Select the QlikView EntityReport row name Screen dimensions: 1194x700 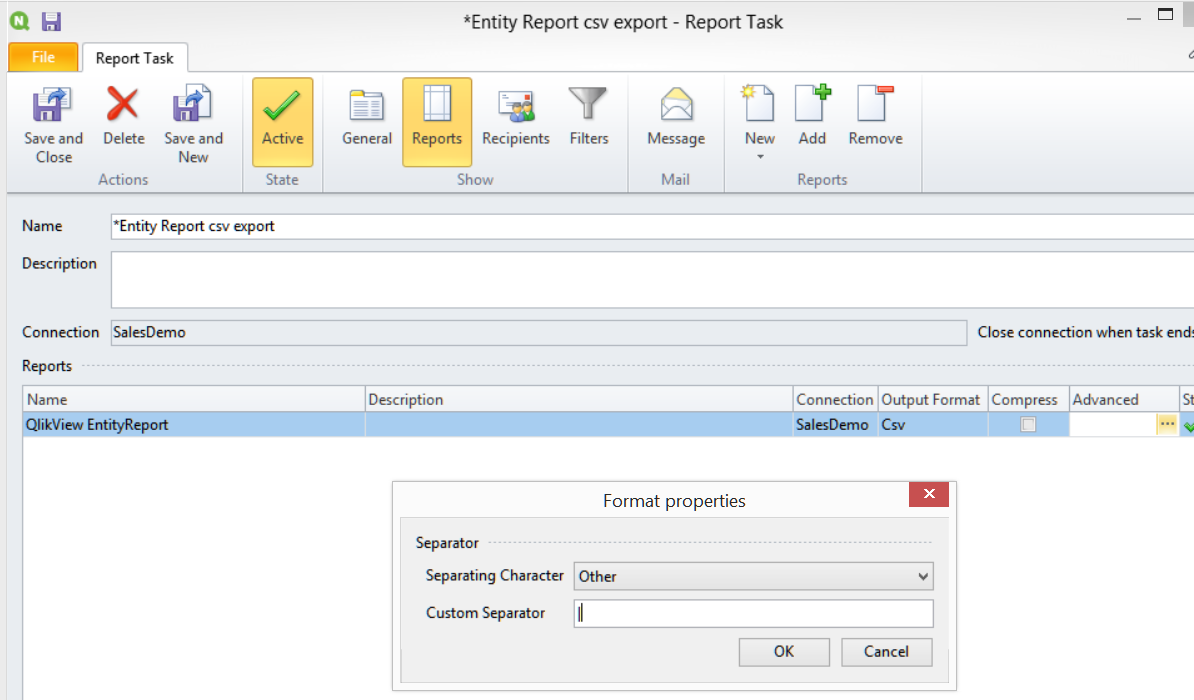click(97, 424)
